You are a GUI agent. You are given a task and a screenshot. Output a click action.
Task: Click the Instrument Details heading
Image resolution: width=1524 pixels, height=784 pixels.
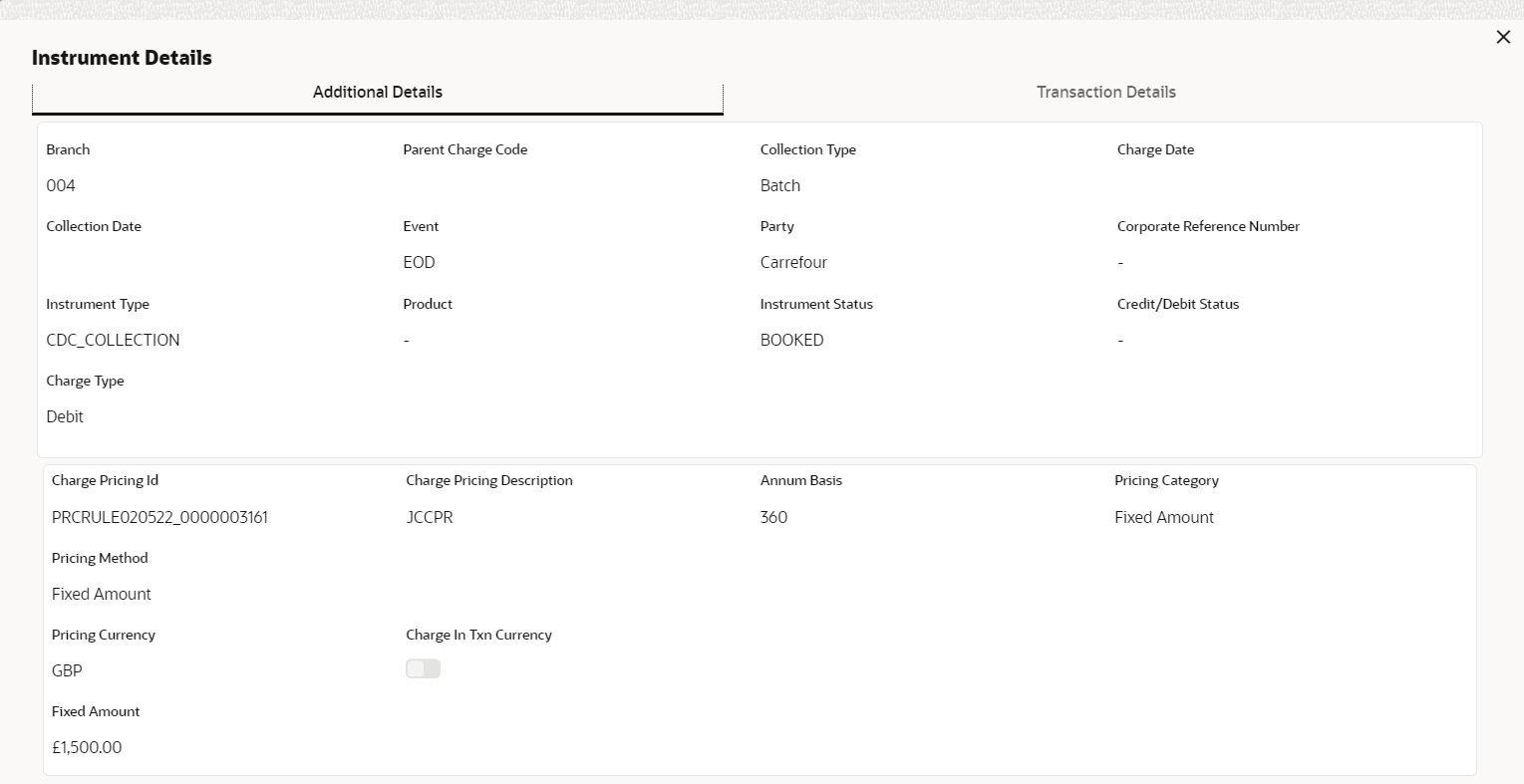click(x=122, y=58)
